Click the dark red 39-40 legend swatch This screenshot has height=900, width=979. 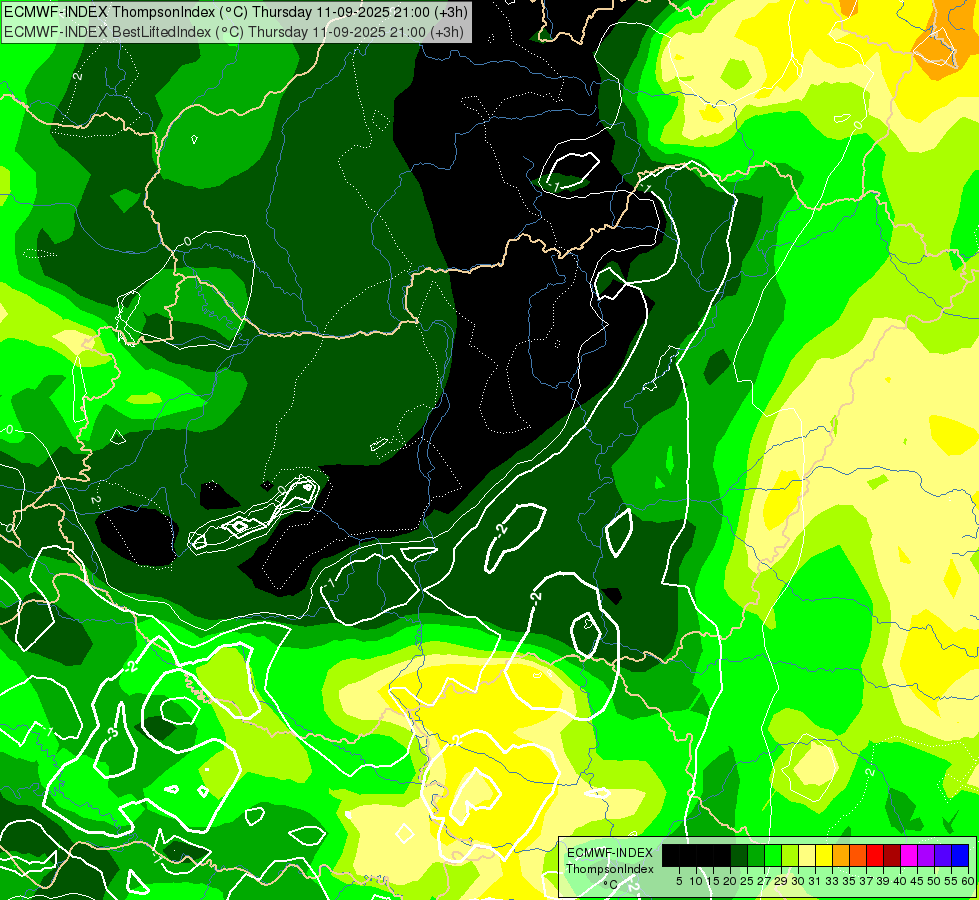click(892, 855)
